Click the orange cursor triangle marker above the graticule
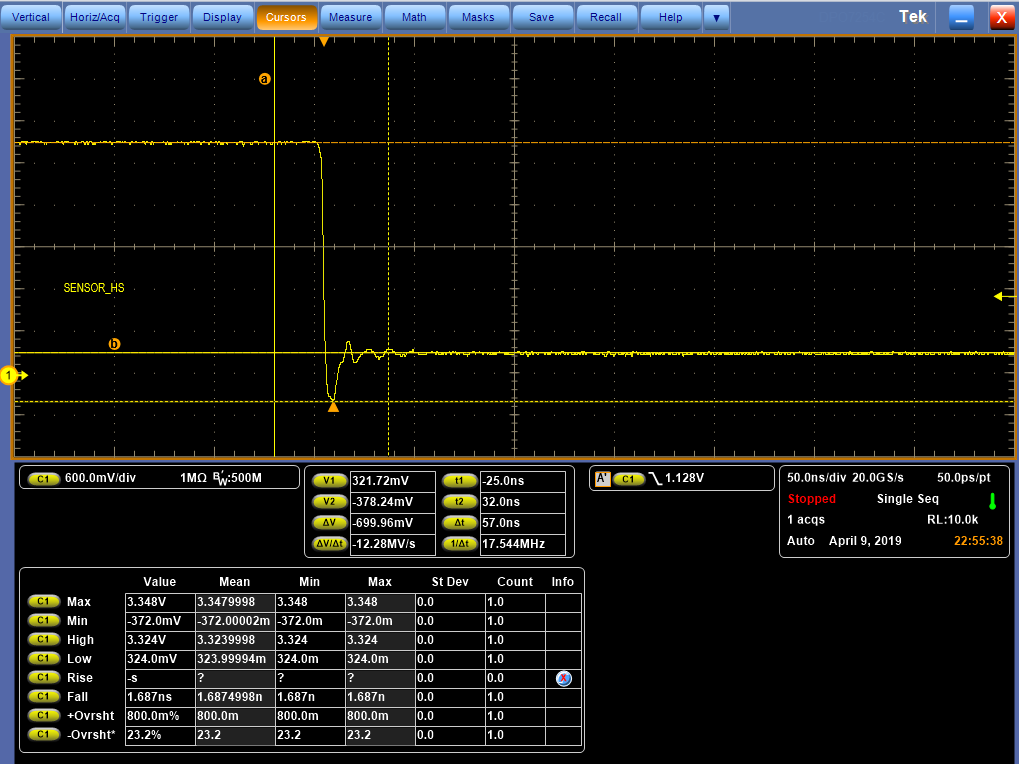 [325, 40]
